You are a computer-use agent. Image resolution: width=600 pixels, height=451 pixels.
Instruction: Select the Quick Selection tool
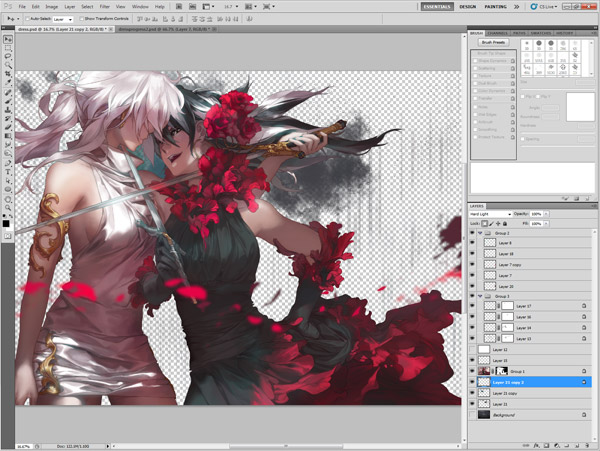[8, 65]
